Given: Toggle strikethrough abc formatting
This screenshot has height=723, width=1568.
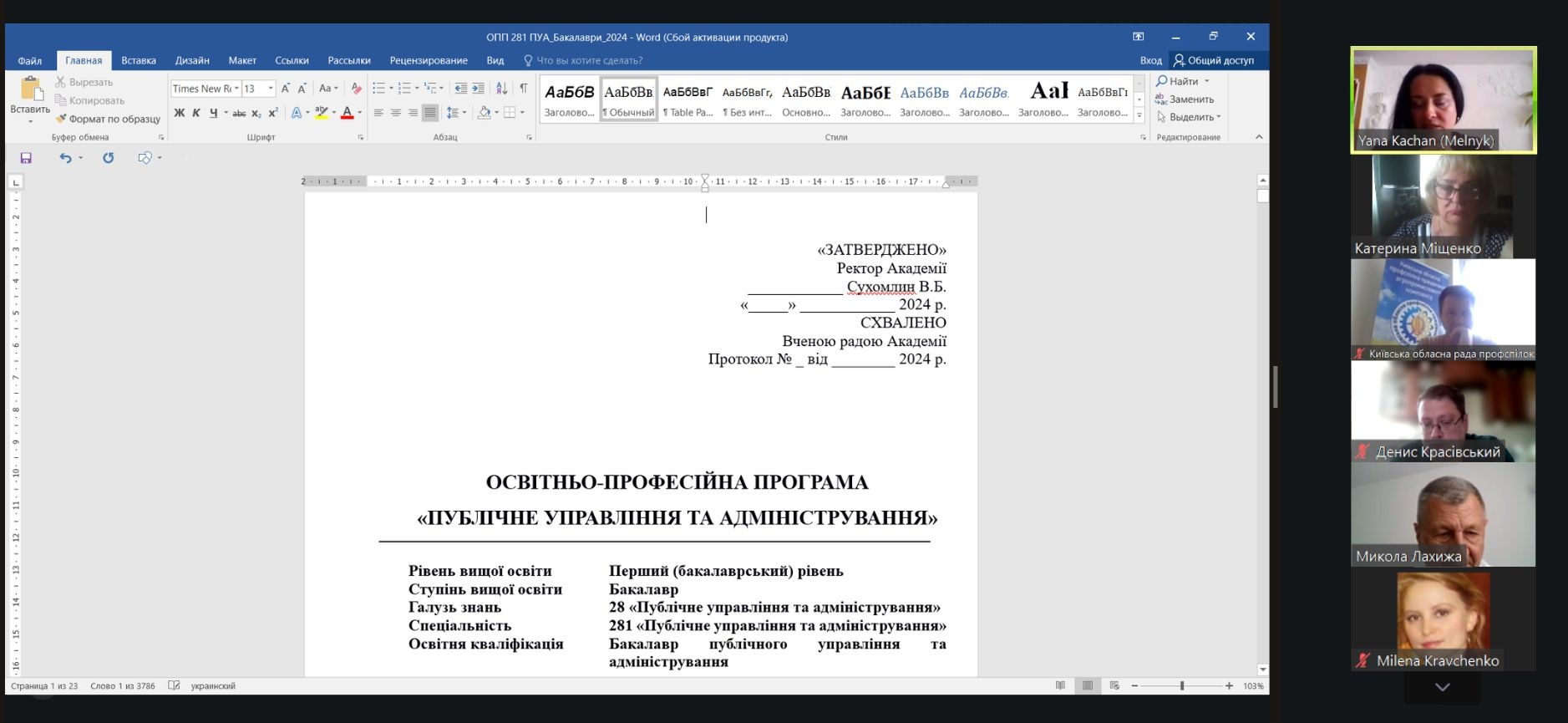Looking at the screenshot, I should [x=239, y=113].
